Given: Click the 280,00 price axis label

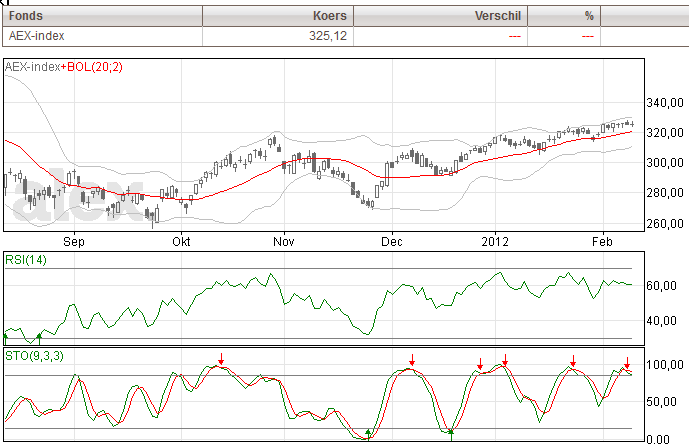Looking at the screenshot, I should (x=665, y=193).
